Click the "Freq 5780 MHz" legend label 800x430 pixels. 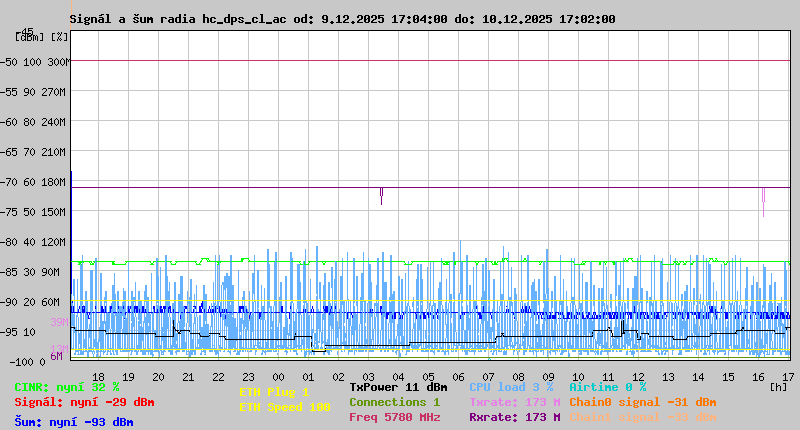pos(394,417)
